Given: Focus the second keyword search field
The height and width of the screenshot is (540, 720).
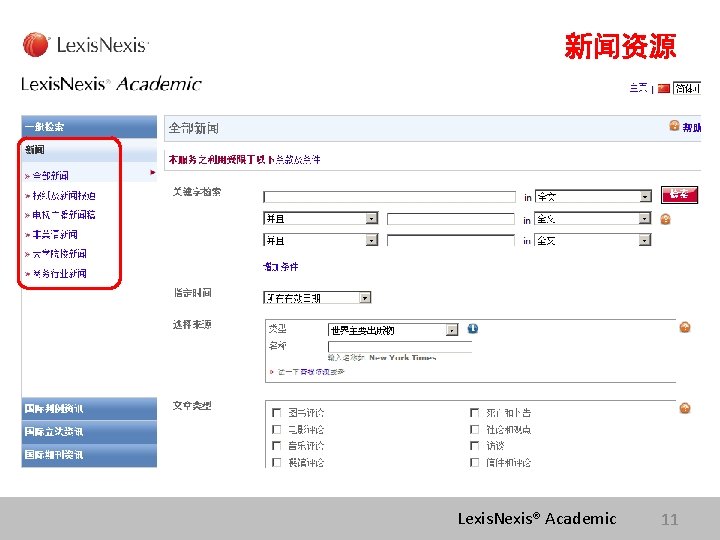Looking at the screenshot, I should point(450,219).
